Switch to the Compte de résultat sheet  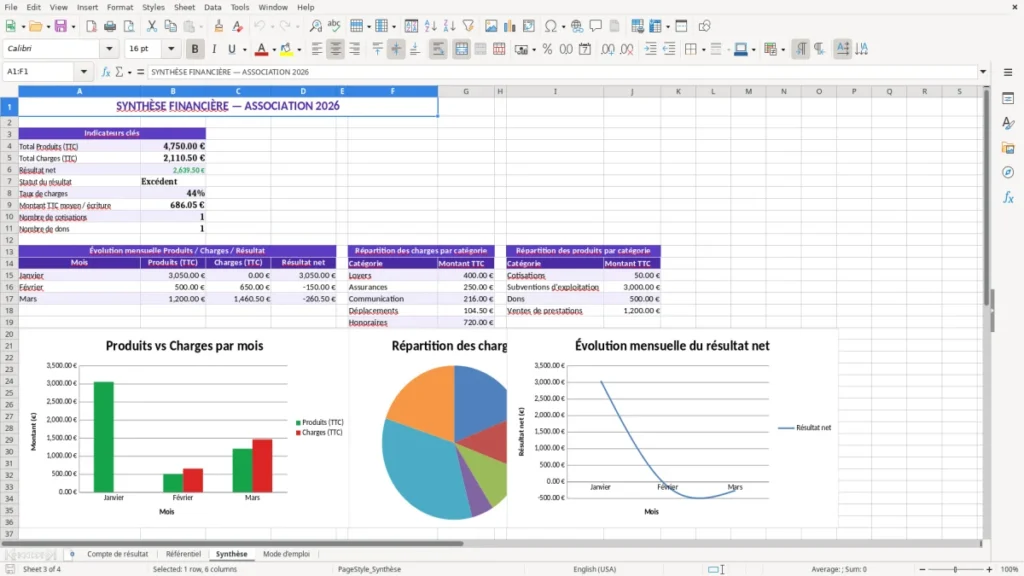(118, 554)
